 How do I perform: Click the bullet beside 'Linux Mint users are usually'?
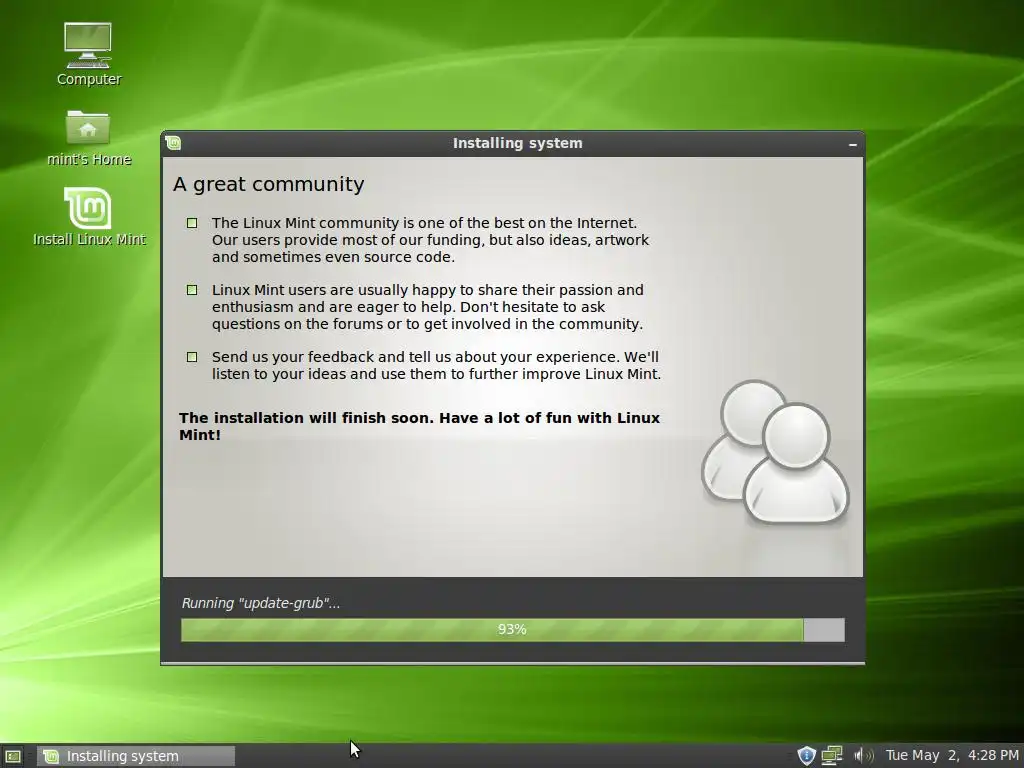coord(192,290)
